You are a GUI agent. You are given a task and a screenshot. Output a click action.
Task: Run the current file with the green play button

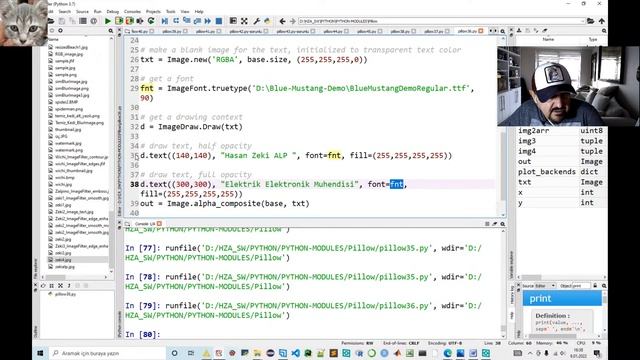coord(108,21)
